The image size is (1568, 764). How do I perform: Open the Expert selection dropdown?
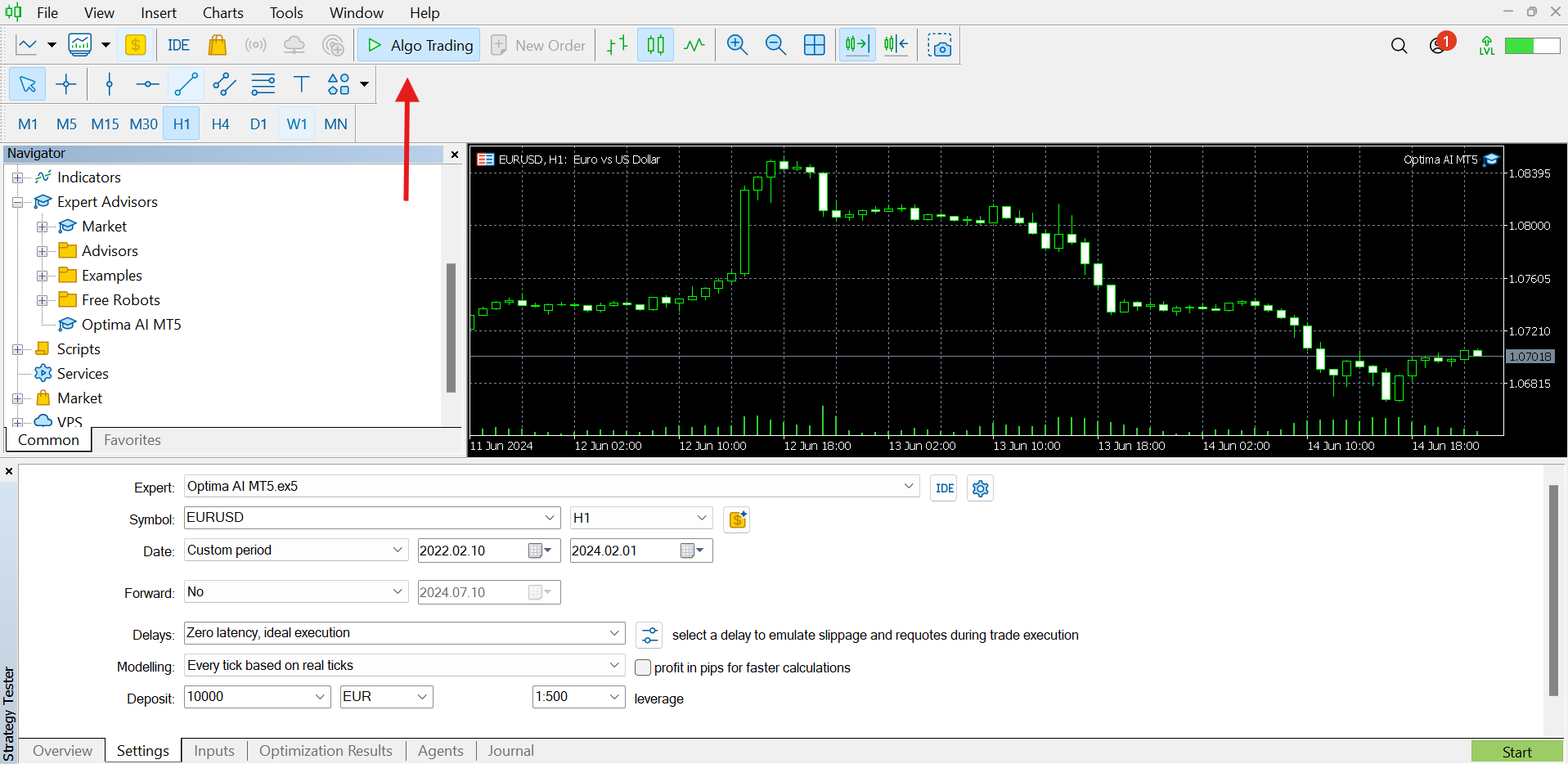[909, 486]
